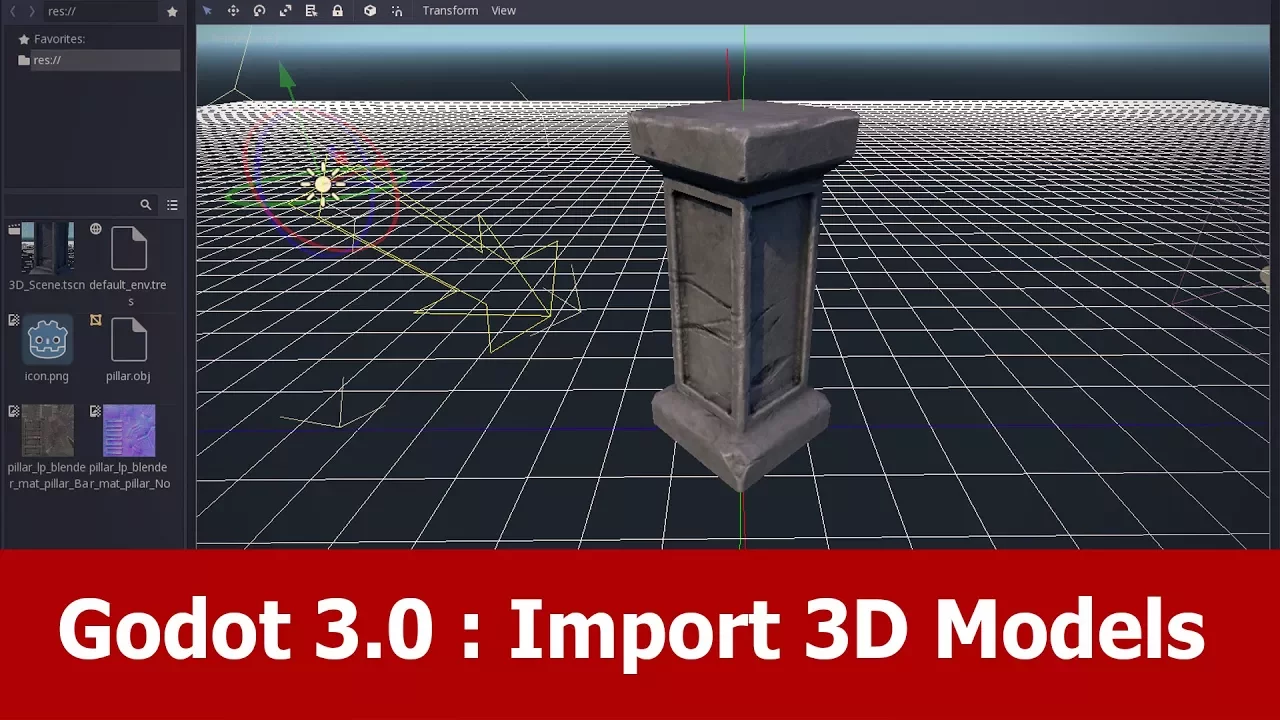
Task: Select default_env.tres file
Action: 129,248
